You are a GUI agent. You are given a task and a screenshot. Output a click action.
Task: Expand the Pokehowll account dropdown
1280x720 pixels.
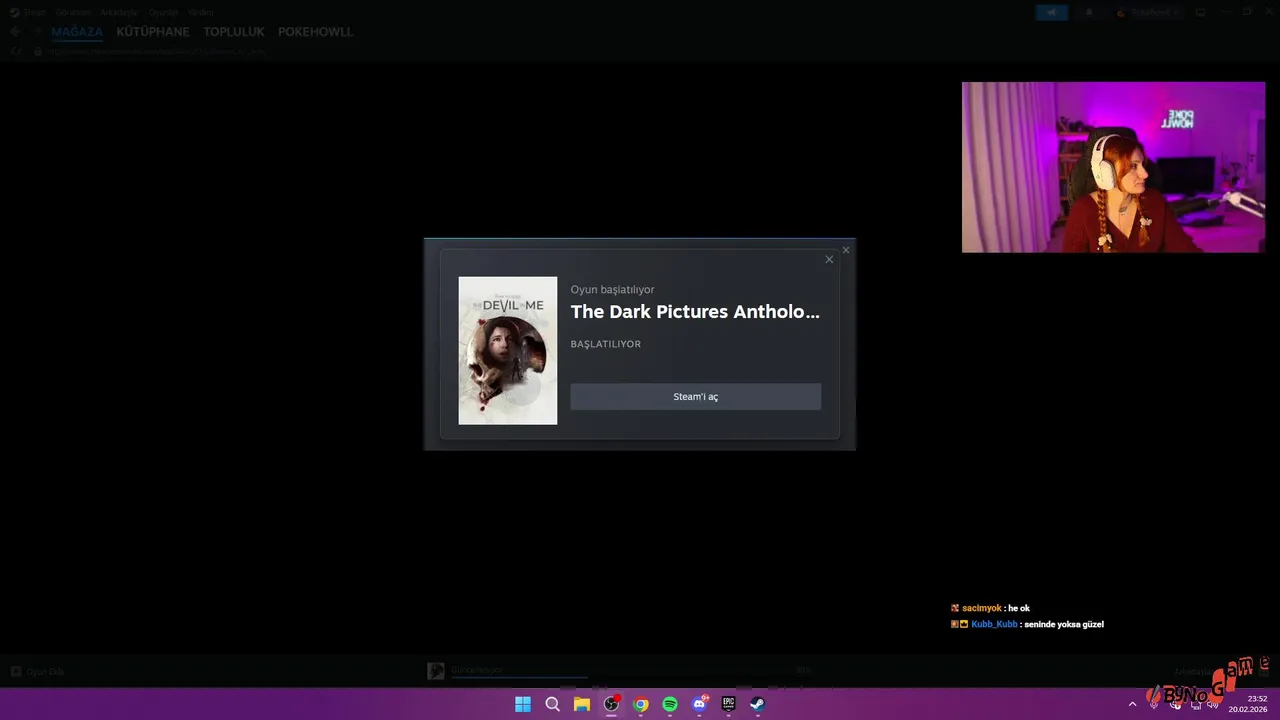click(1148, 12)
